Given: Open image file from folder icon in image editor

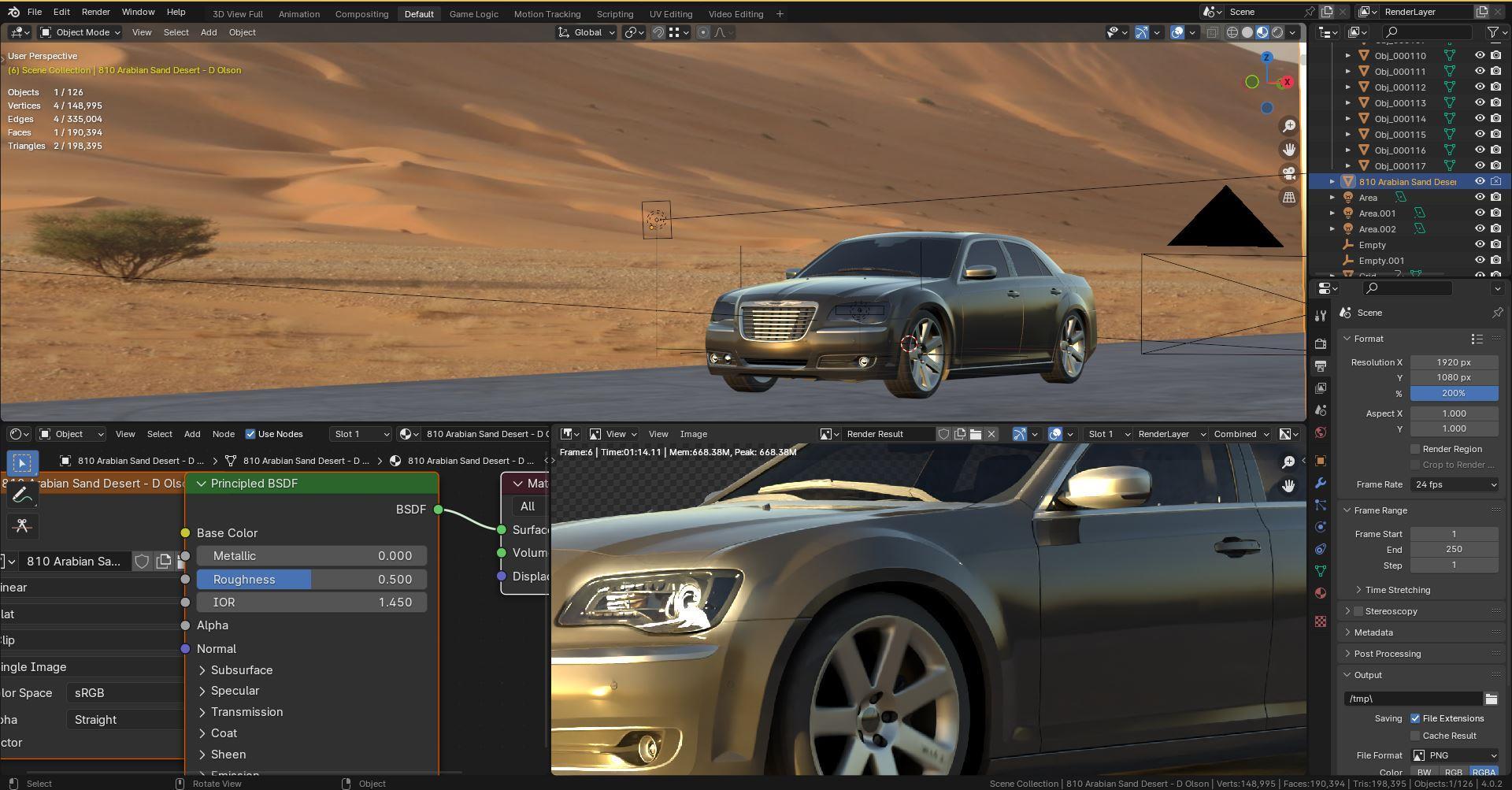Looking at the screenshot, I should [976, 434].
